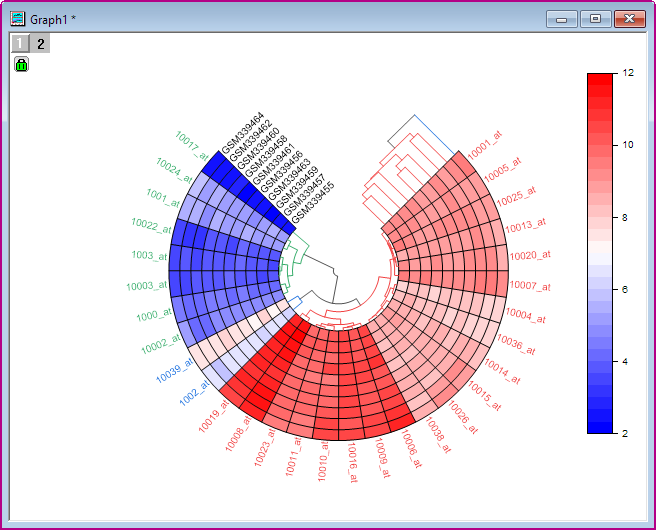This screenshot has width=656, height=530.
Task: Click the green lock icon
Action: tap(21, 65)
